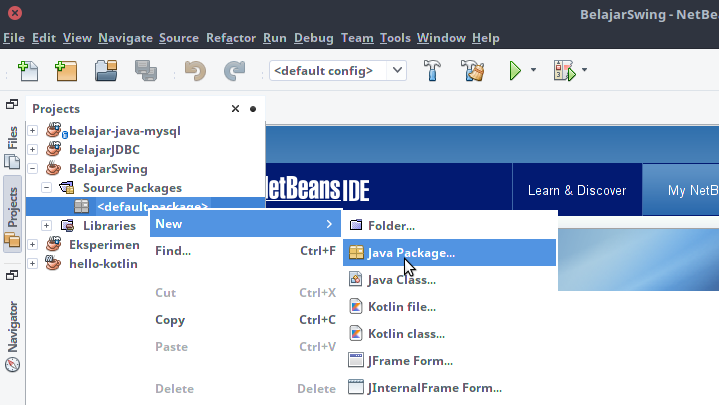
Task: Click the New Project toolbar icon
Action: click(x=66, y=71)
